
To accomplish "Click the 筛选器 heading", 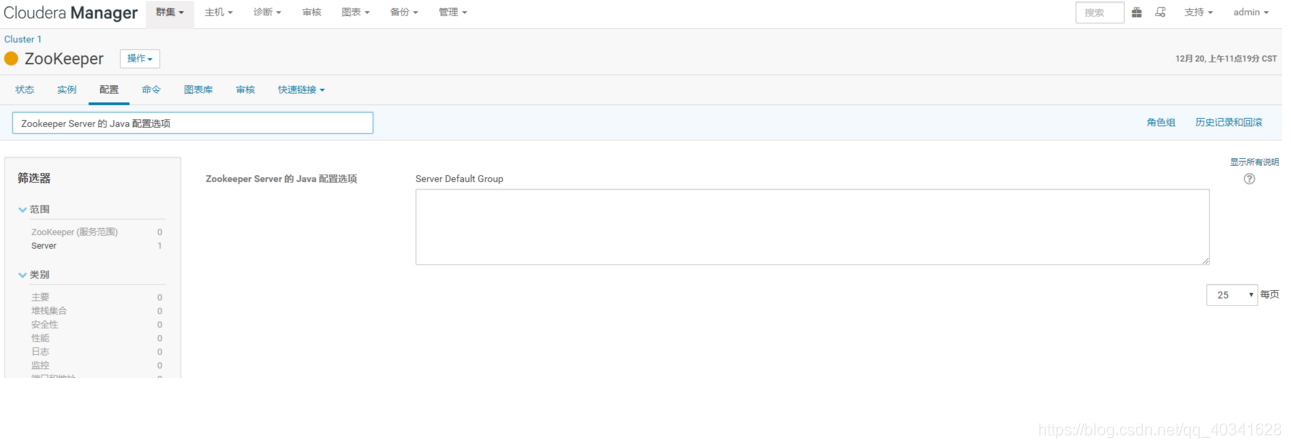I will click(x=33, y=178).
